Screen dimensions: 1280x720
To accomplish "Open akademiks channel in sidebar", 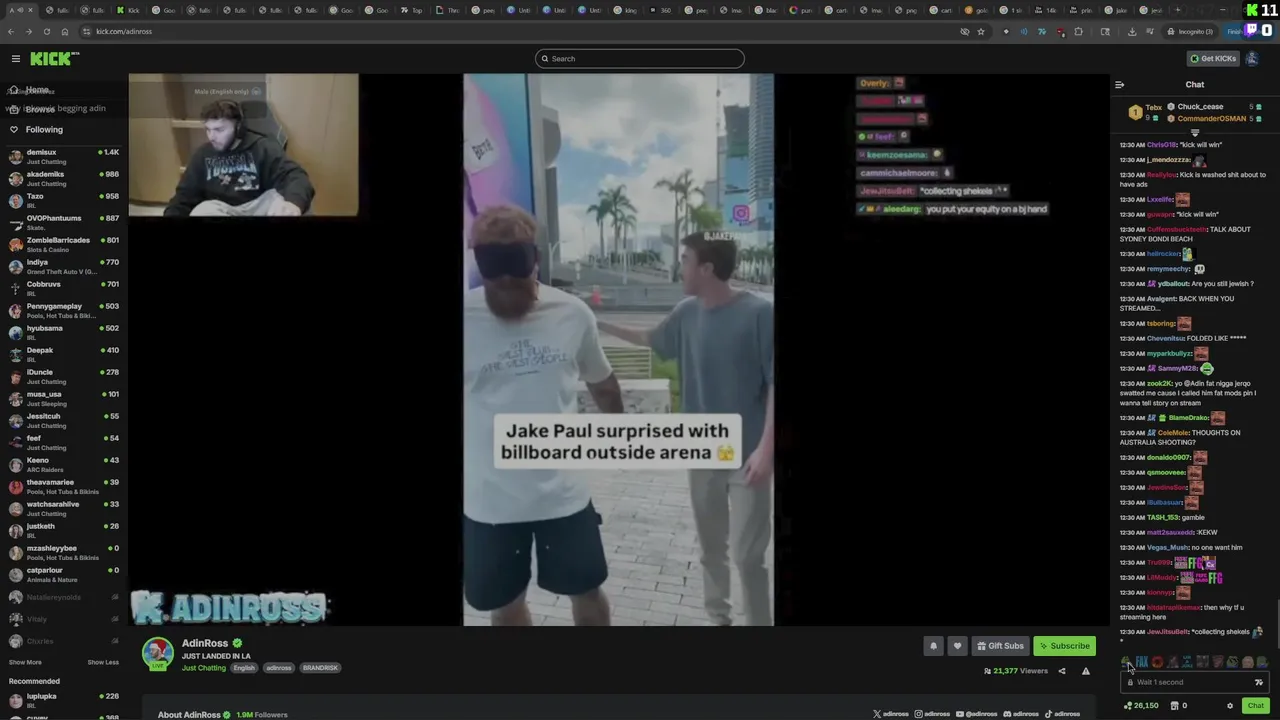I will click(62, 179).
